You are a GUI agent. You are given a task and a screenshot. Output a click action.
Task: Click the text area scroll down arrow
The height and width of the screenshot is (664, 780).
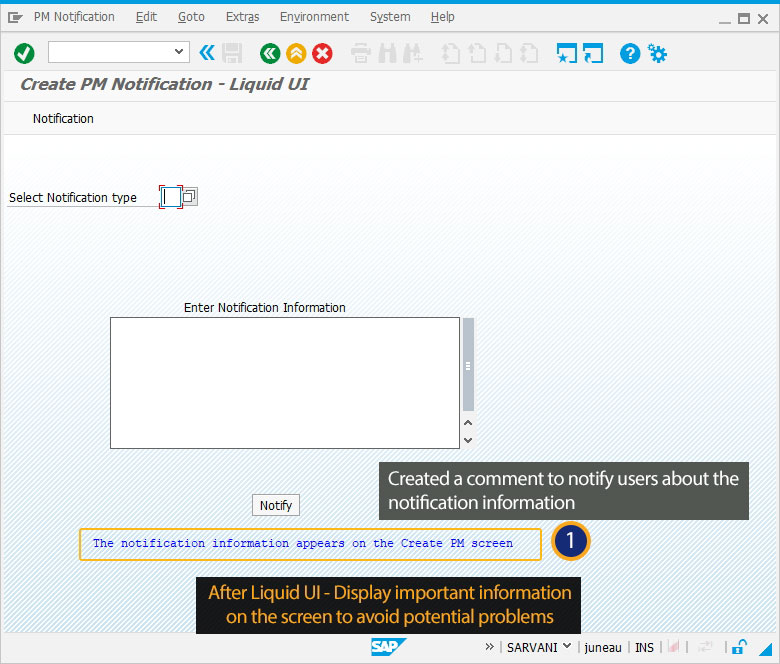point(468,440)
